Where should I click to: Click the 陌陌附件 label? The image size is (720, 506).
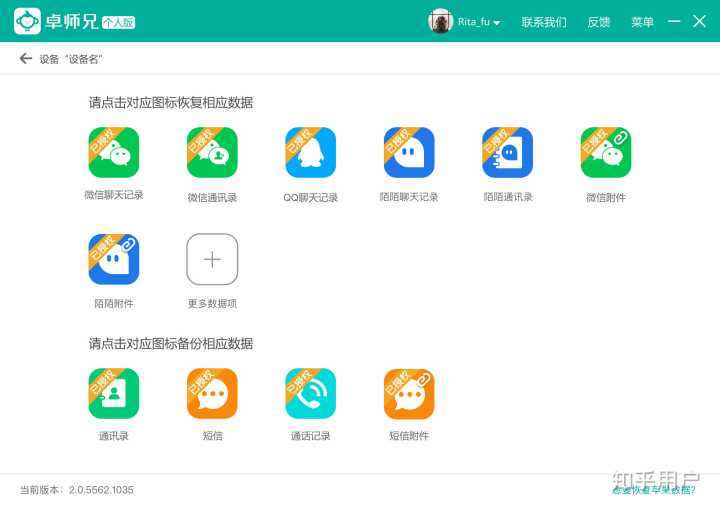click(x=114, y=304)
